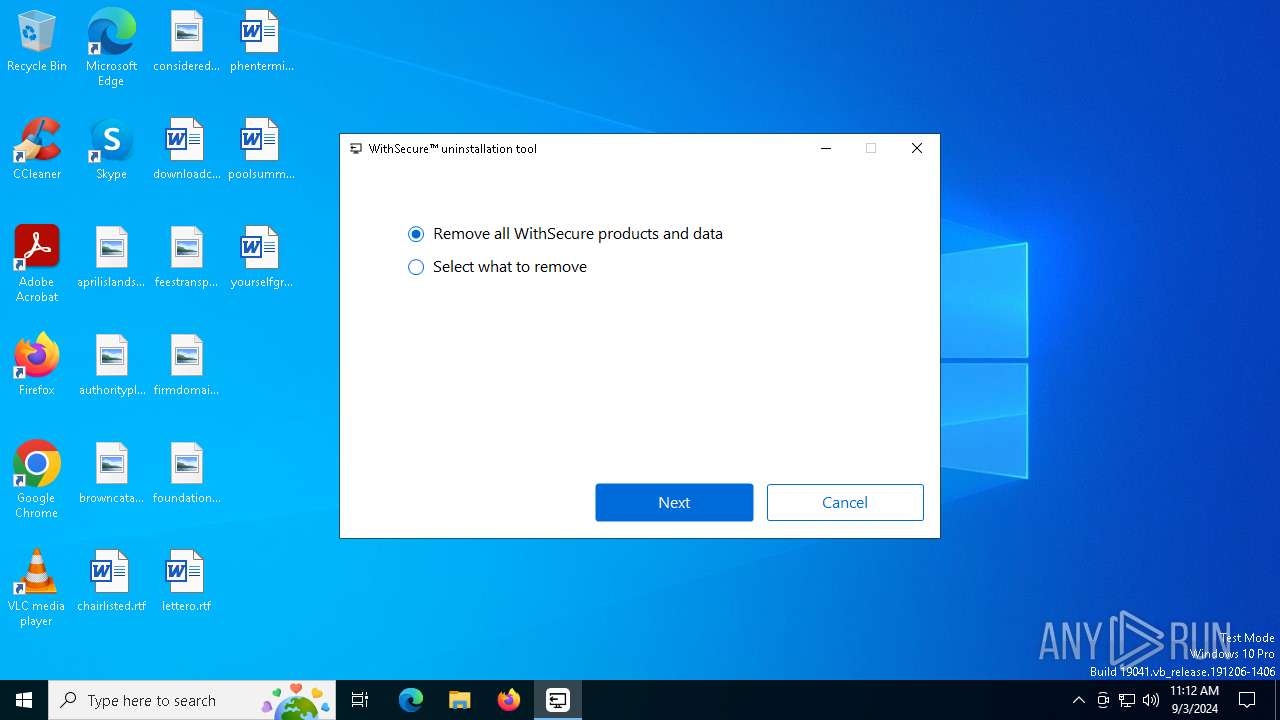Viewport: 1280px width, 720px height.
Task: Minimize the WithSecure uninstallation tool window
Action: click(x=826, y=148)
